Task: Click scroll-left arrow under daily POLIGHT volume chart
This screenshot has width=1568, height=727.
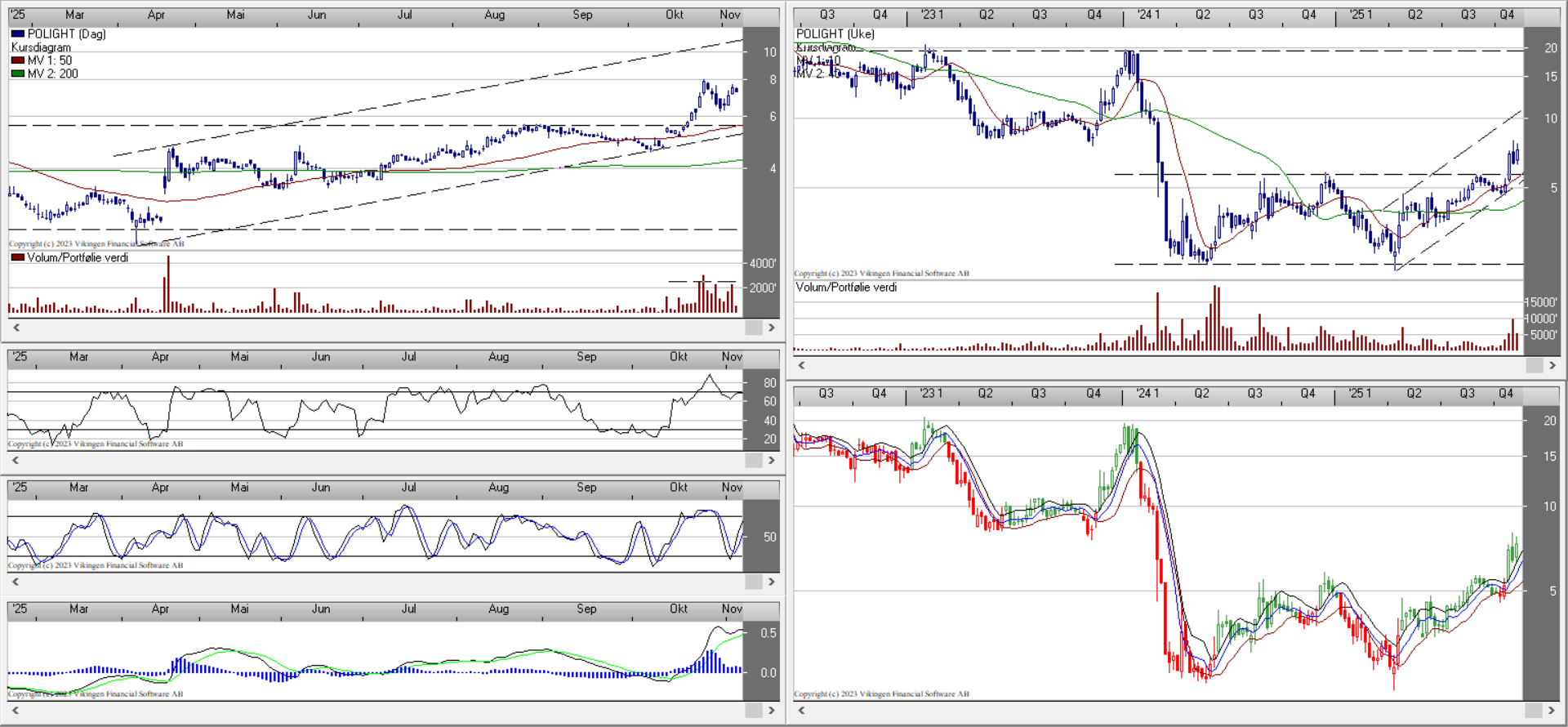Action: 16,328
